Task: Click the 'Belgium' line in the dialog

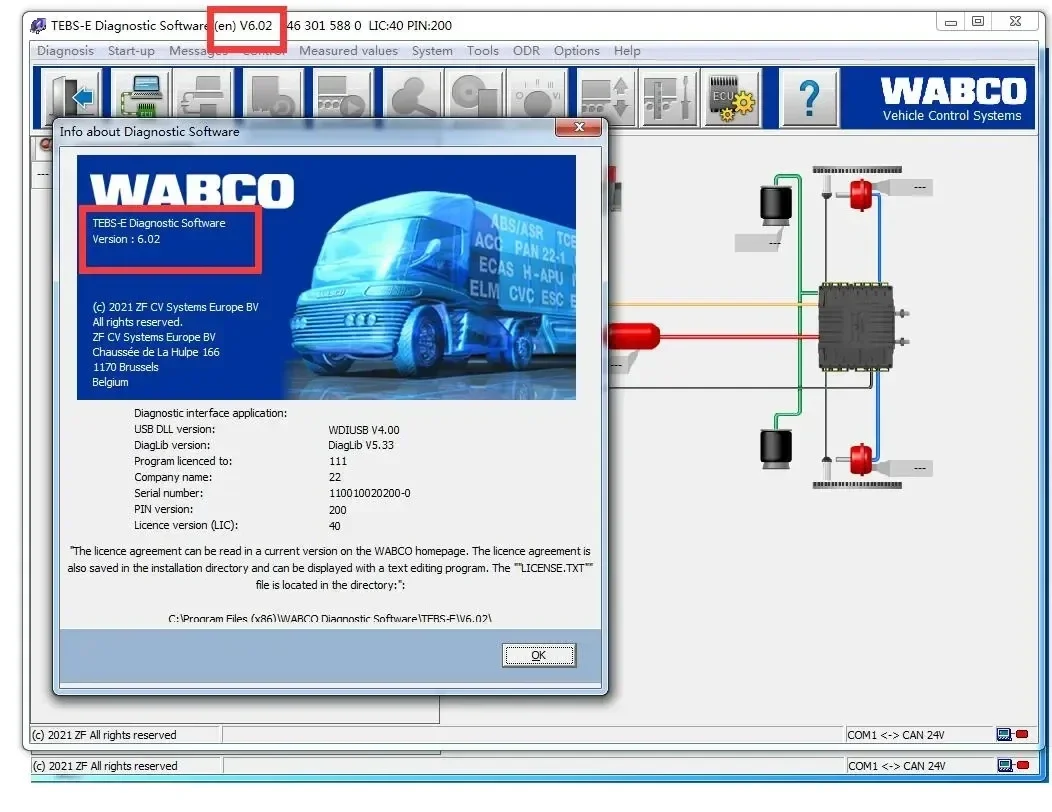Action: tap(110, 383)
